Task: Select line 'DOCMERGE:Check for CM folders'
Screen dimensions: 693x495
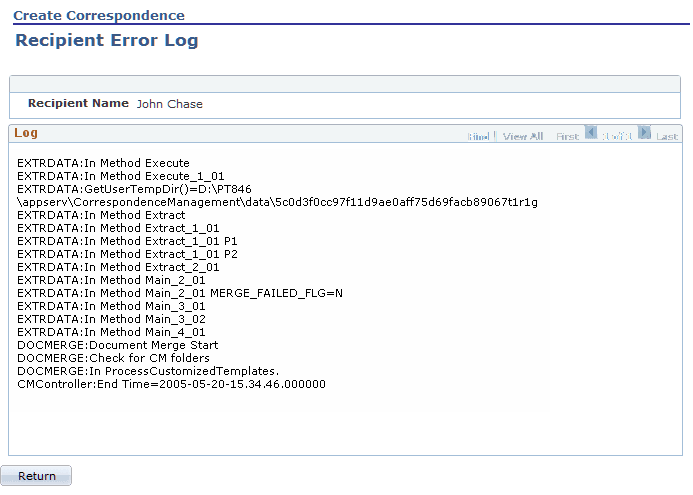Action: tap(114, 358)
